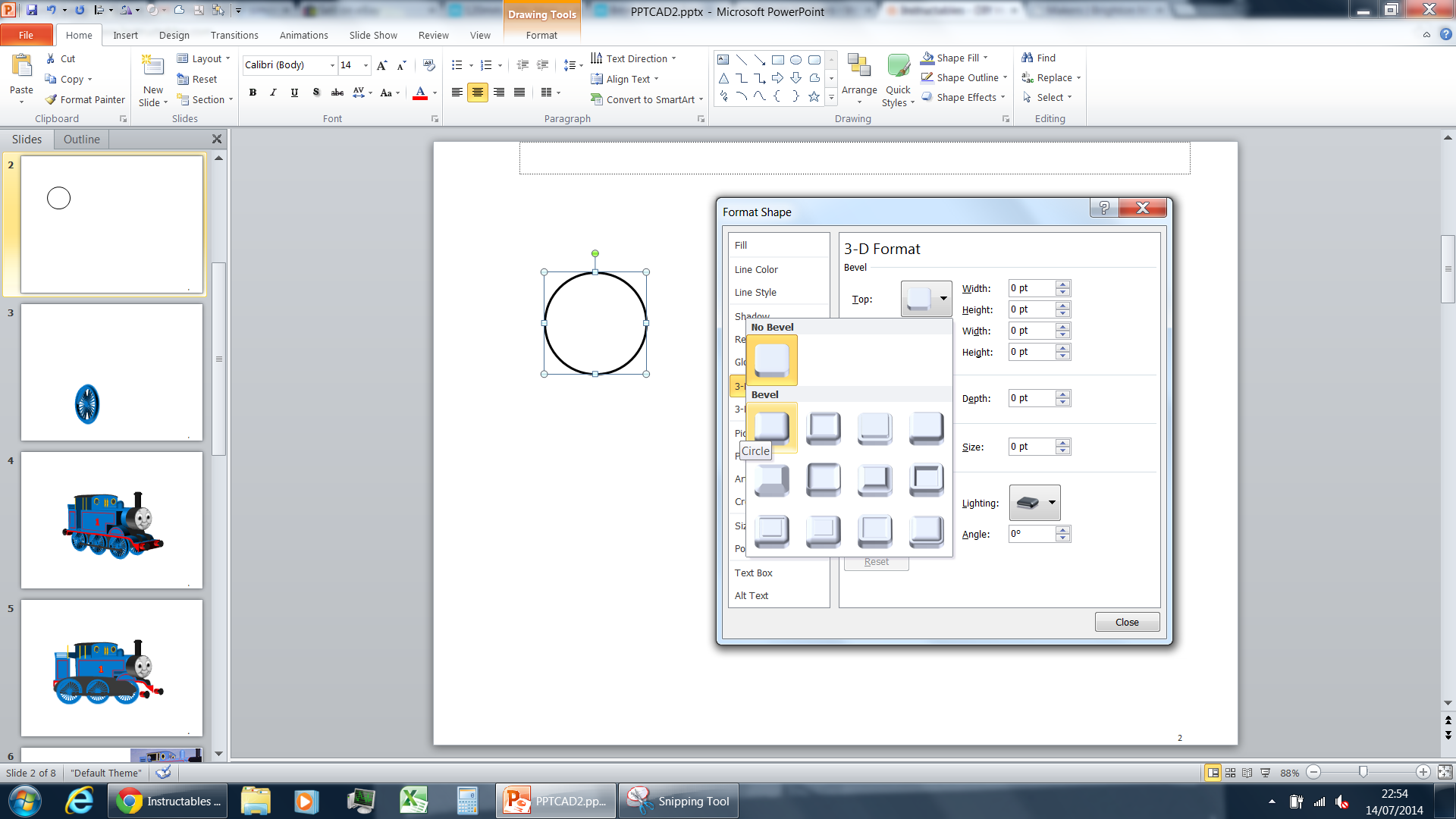The image size is (1456, 819).
Task: Click the Depth value input field
Action: 1031,398
